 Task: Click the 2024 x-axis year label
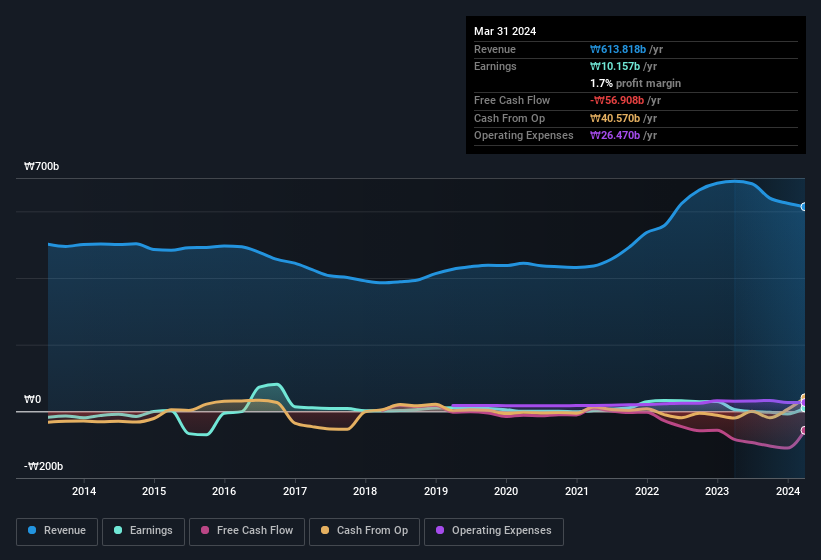(788, 491)
